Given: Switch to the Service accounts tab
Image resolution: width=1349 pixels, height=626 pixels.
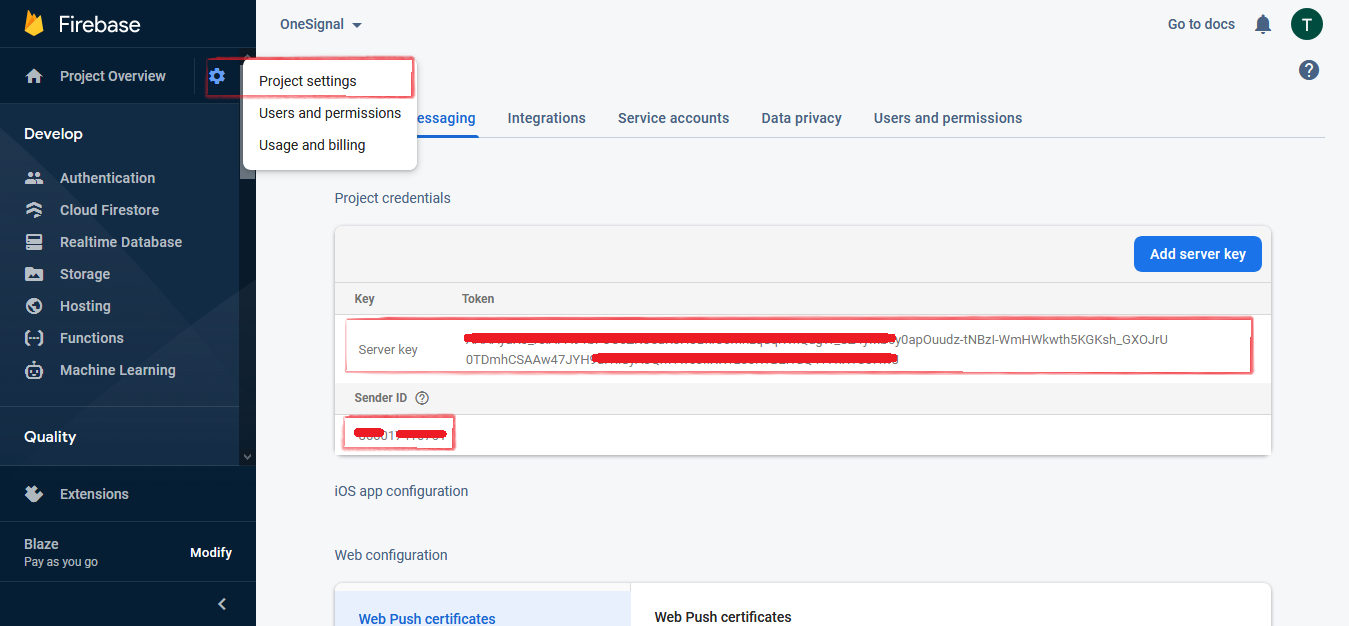Looking at the screenshot, I should click(x=673, y=118).
